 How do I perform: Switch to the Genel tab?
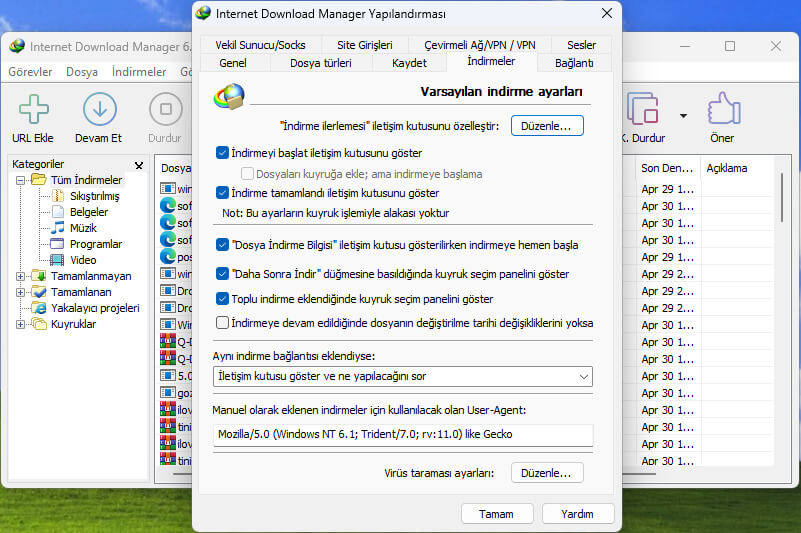coord(233,63)
